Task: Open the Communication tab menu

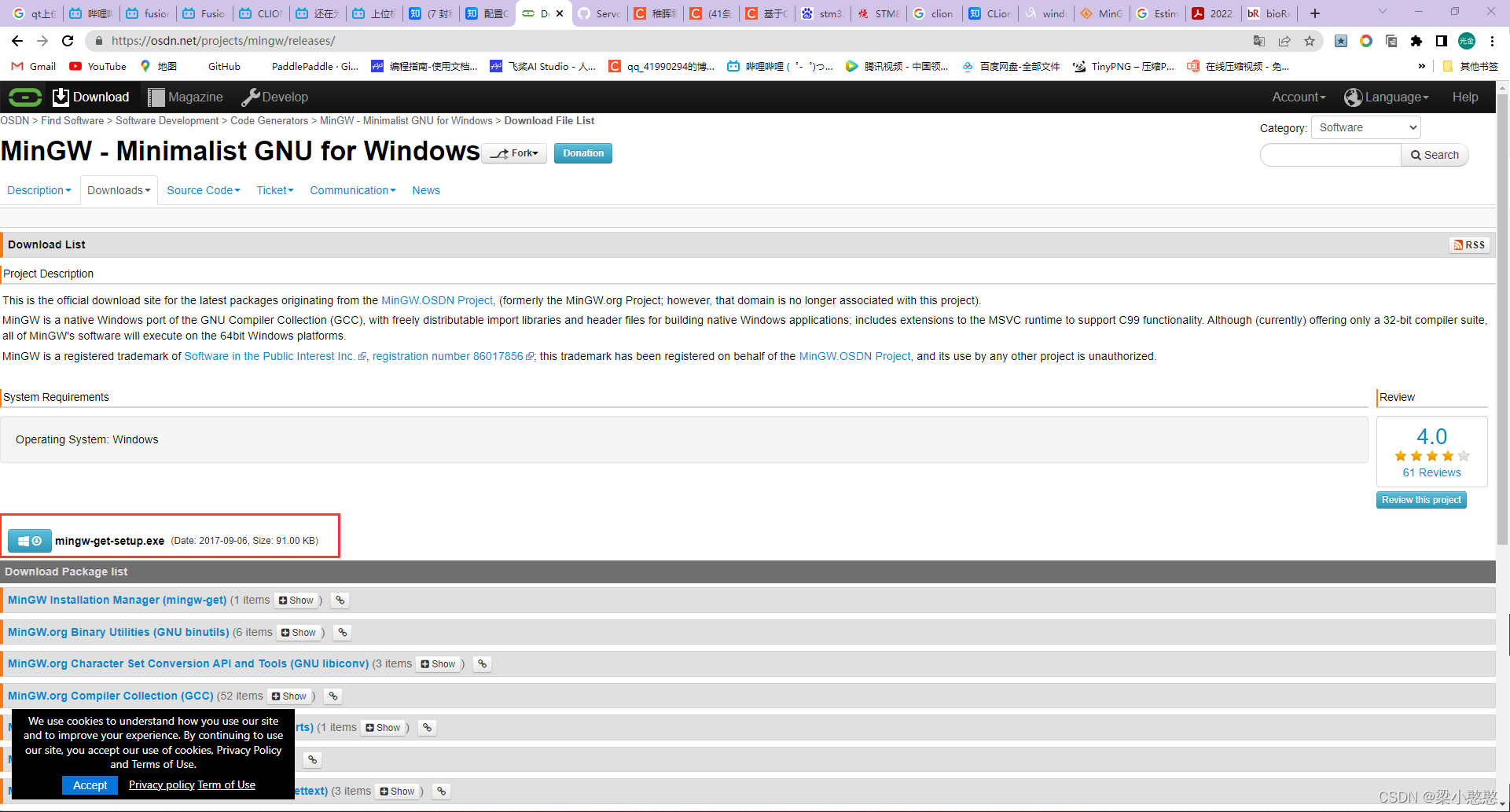Action: pos(353,190)
